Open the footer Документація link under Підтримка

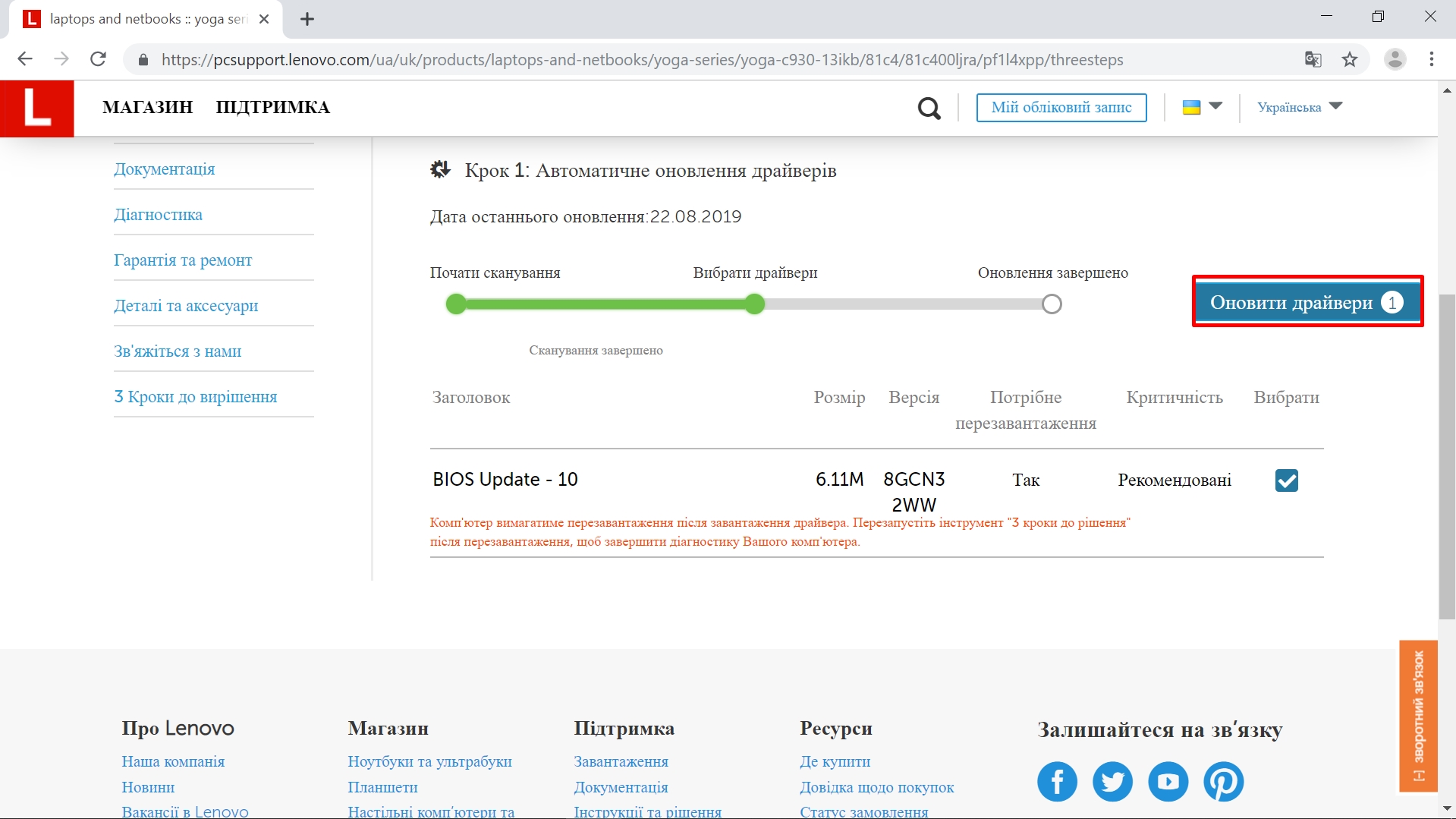[621, 787]
